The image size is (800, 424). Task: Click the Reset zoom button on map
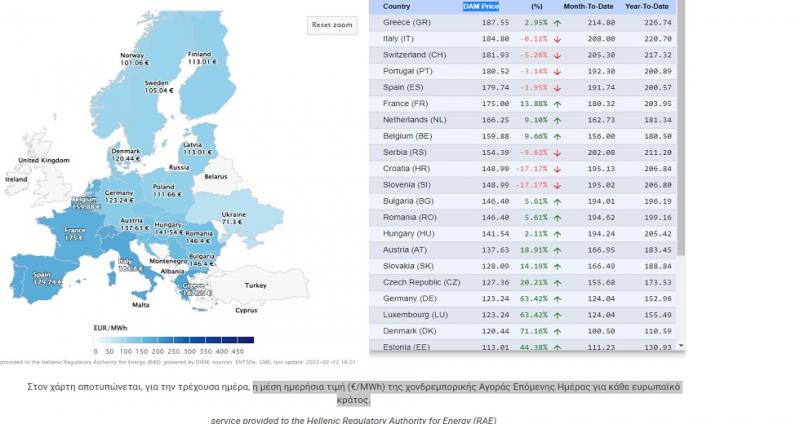(331, 24)
